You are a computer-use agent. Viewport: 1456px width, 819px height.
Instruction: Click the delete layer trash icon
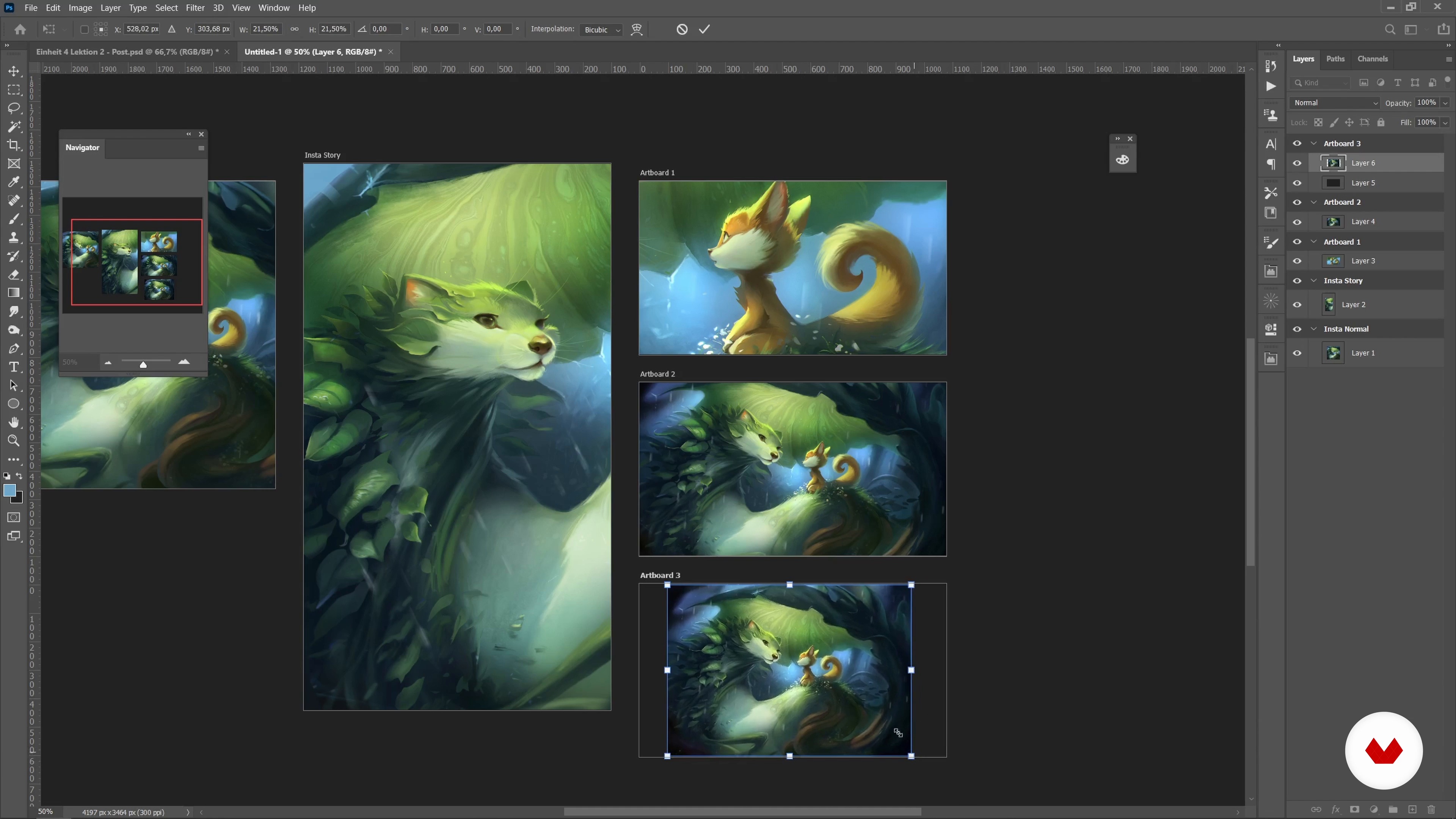point(1431,810)
